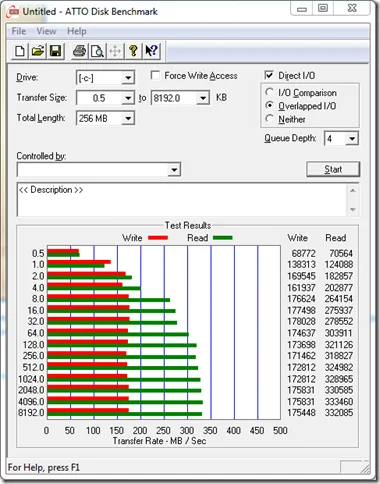Image resolution: width=380 pixels, height=484 pixels.
Task: Click the green Read legend swatch
Action: coord(223,238)
